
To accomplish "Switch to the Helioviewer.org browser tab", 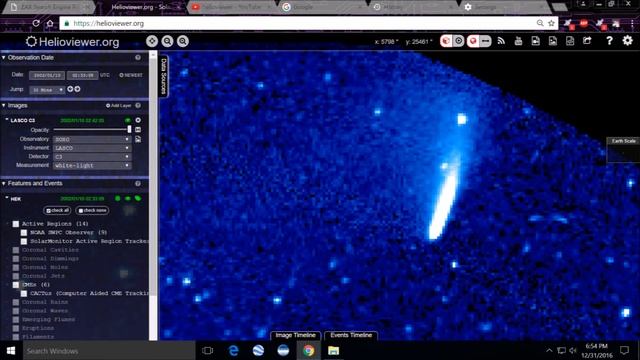I will point(141,7).
